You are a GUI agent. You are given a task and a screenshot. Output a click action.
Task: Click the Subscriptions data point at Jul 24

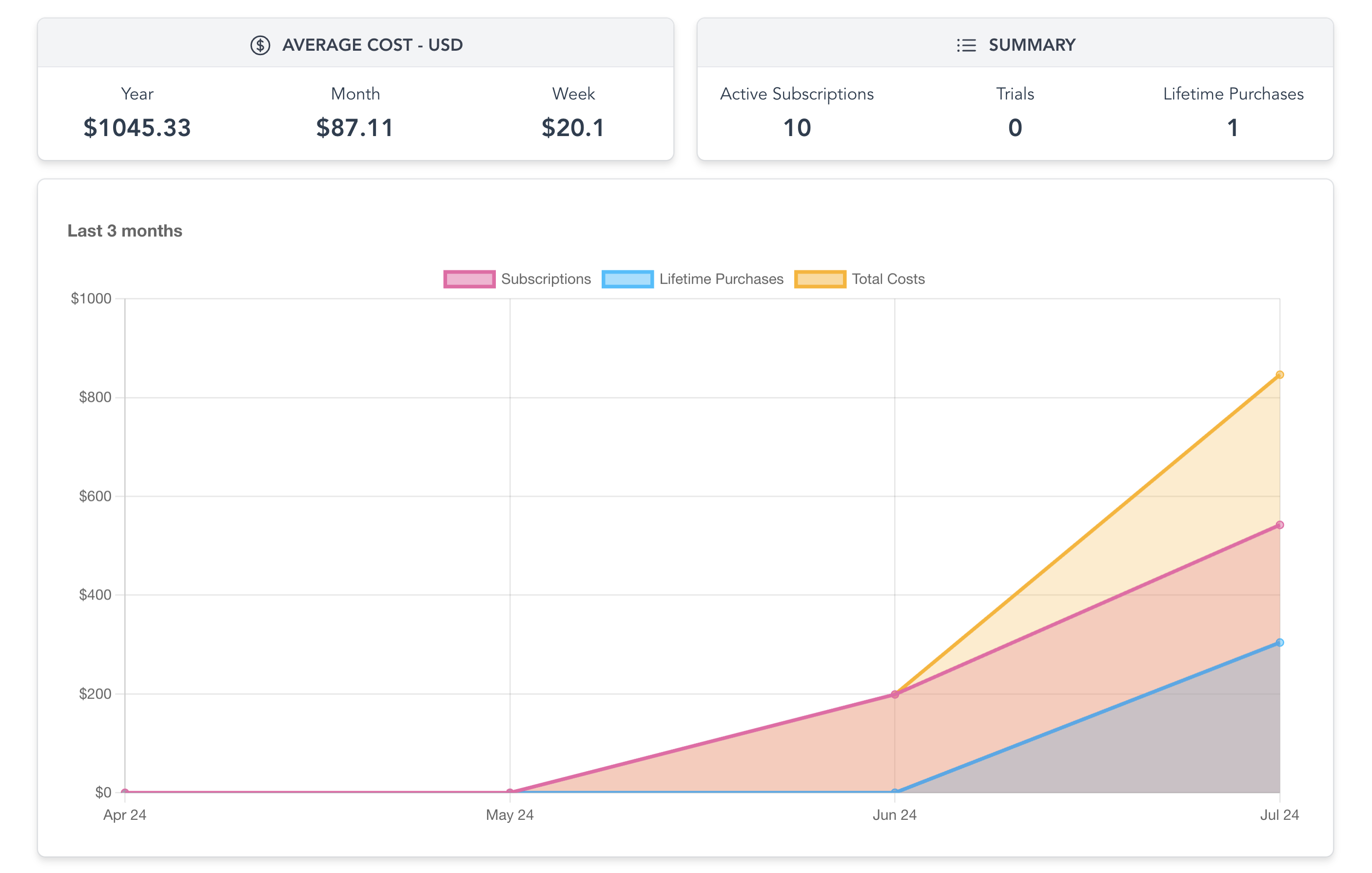coord(1279,525)
